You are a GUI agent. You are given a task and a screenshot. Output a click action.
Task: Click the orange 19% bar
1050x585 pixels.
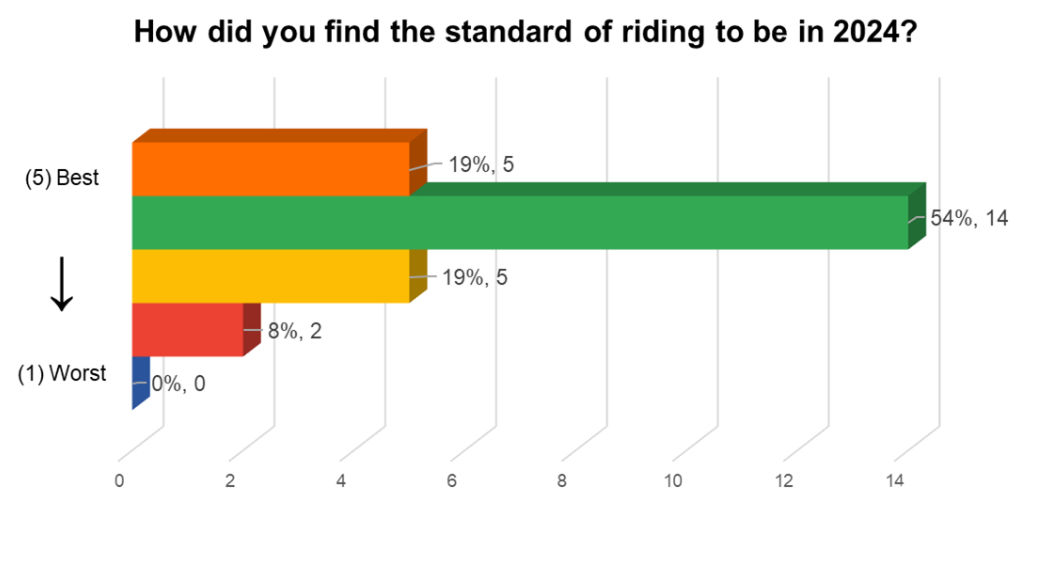tap(279, 163)
